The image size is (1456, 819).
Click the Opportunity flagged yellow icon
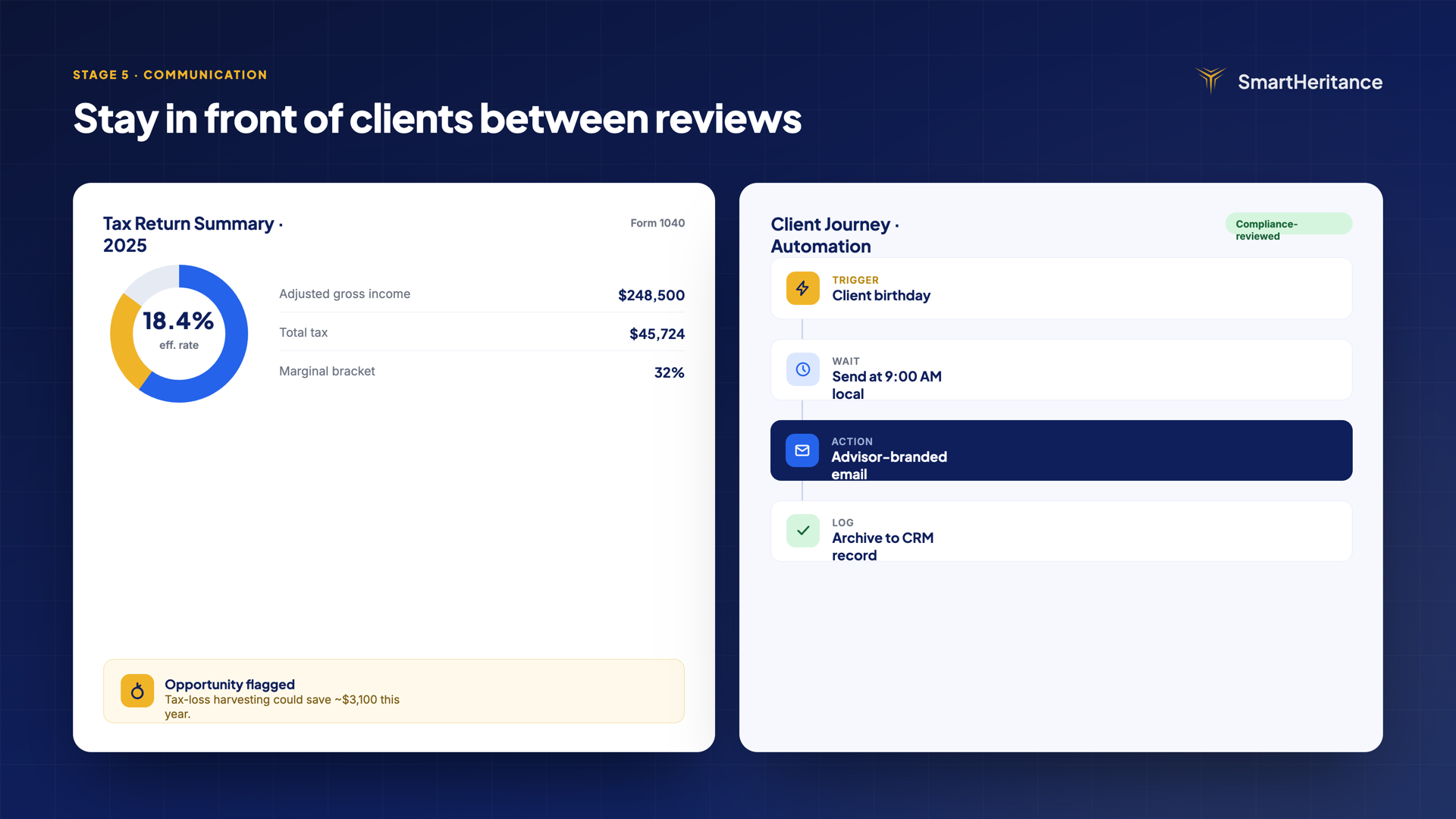pyautogui.click(x=137, y=691)
